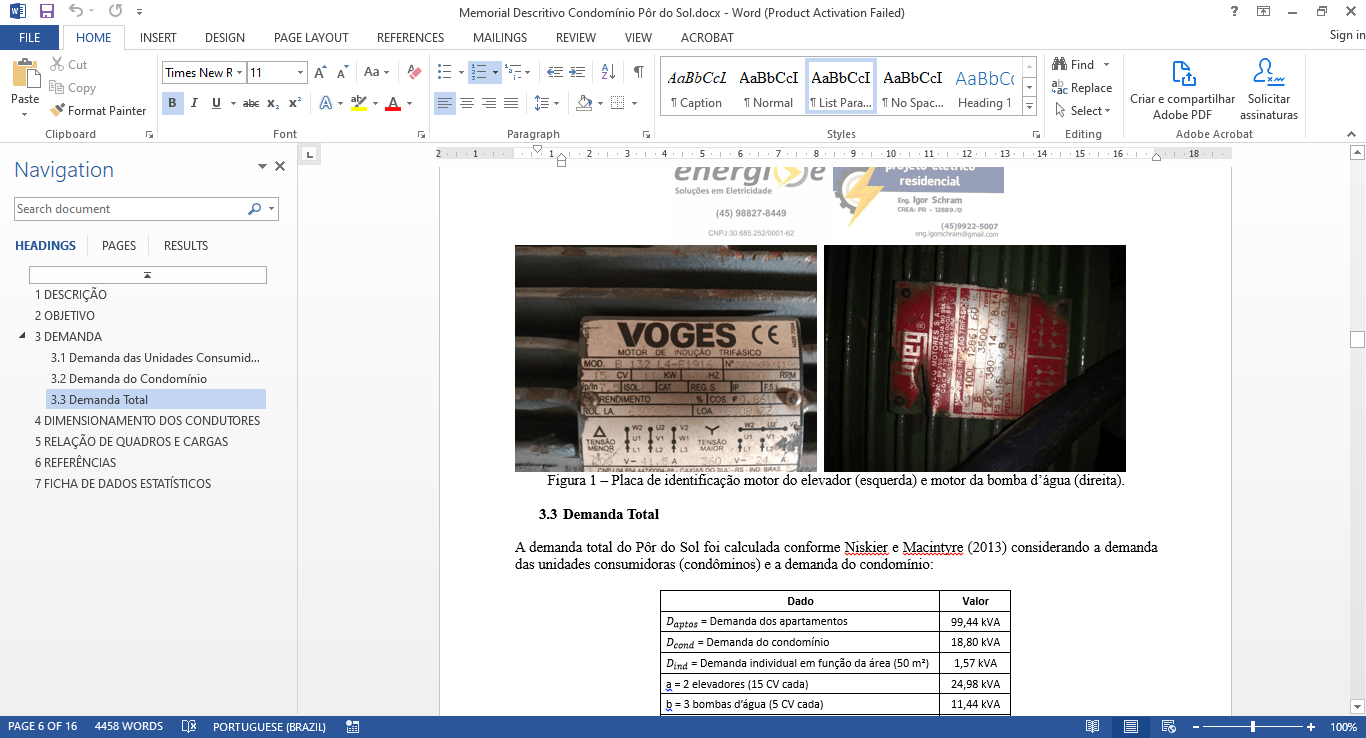Click the Save icon in quick access toolbar
The image size is (1366, 738).
point(46,13)
